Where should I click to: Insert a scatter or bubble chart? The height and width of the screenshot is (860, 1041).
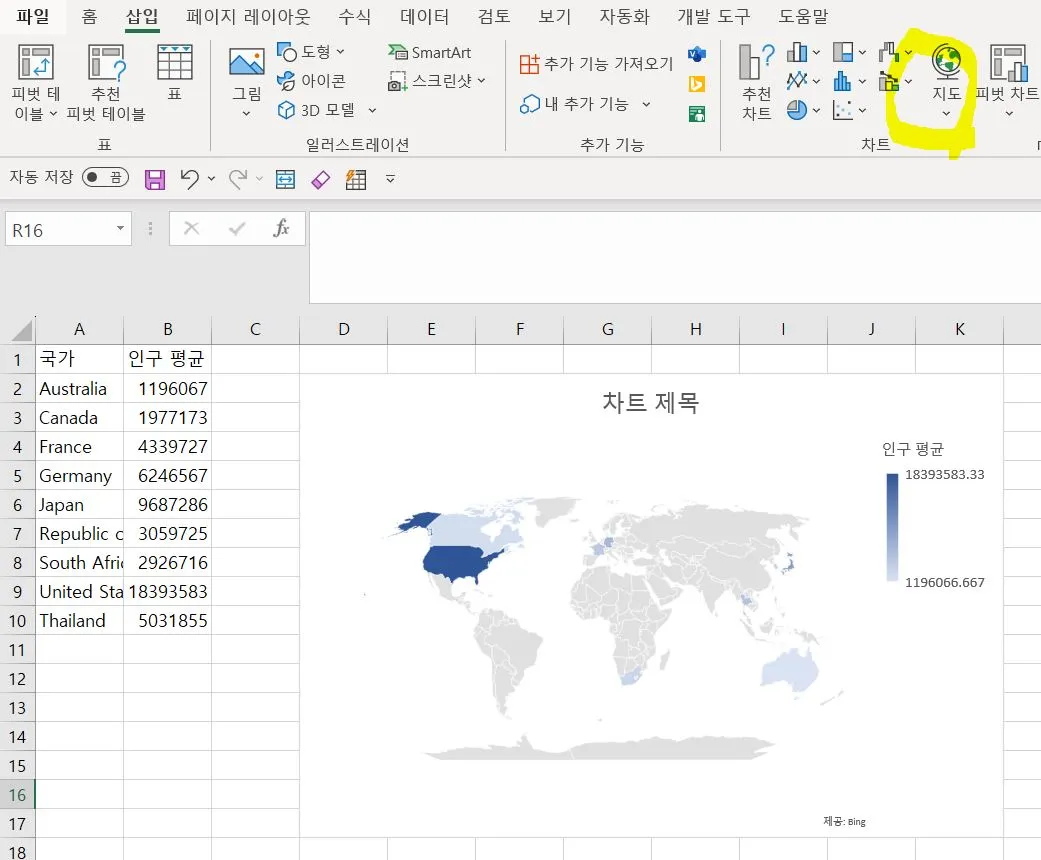click(x=842, y=110)
